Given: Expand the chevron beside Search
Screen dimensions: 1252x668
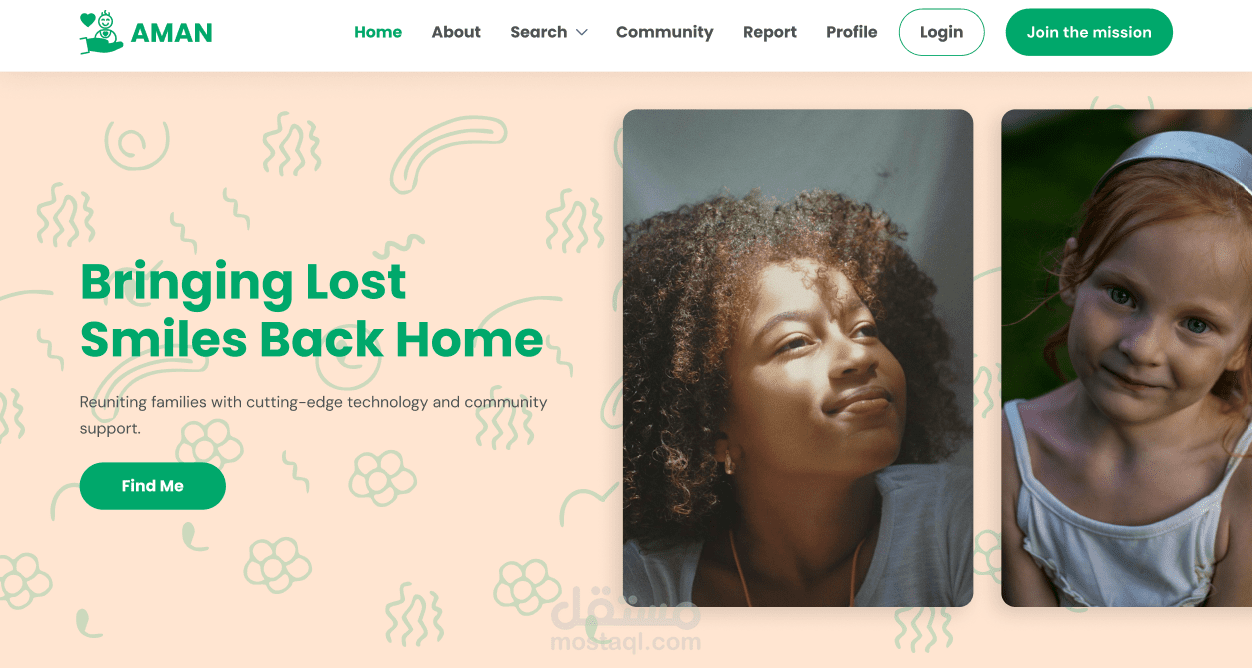Looking at the screenshot, I should [x=581, y=33].
